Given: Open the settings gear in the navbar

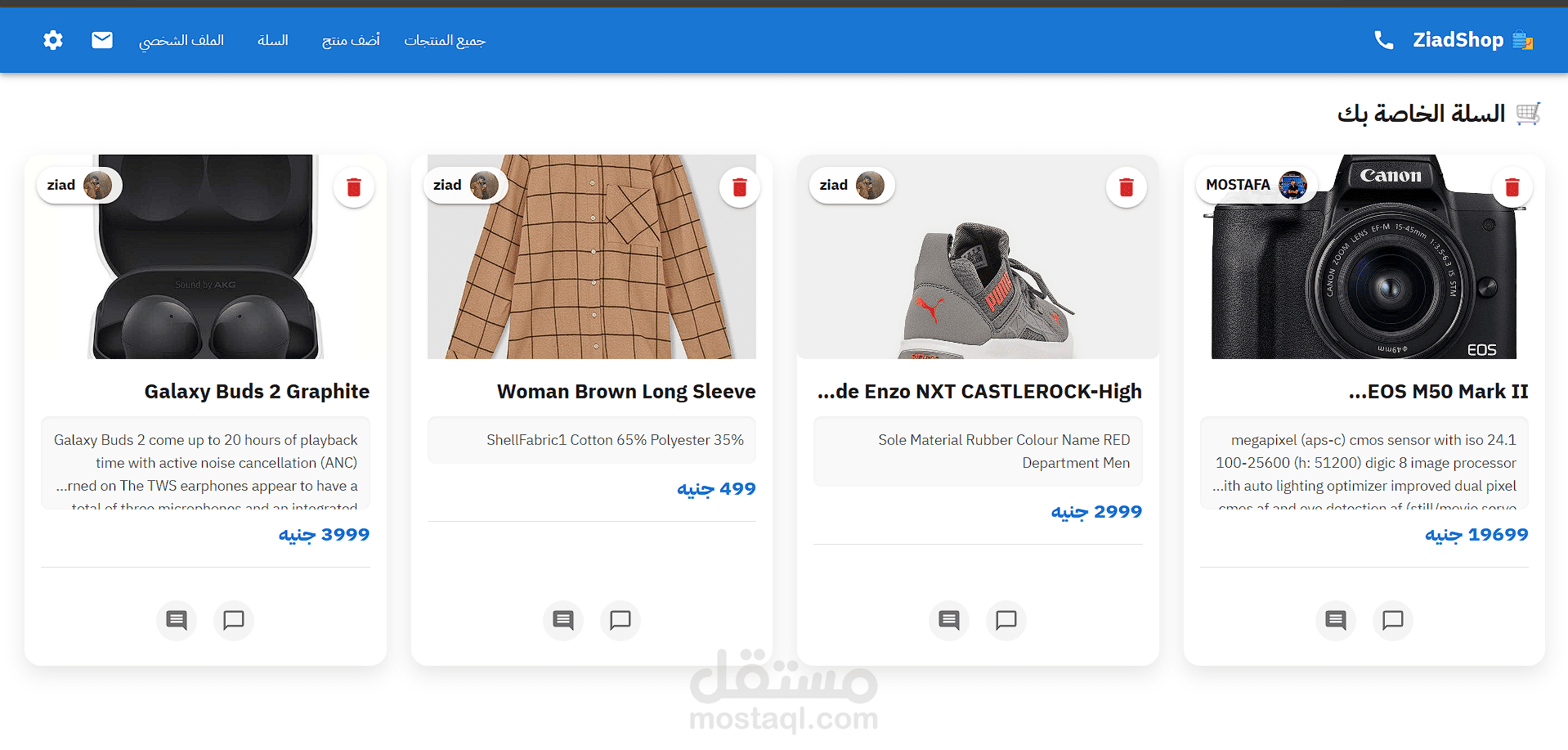Looking at the screenshot, I should (x=53, y=40).
